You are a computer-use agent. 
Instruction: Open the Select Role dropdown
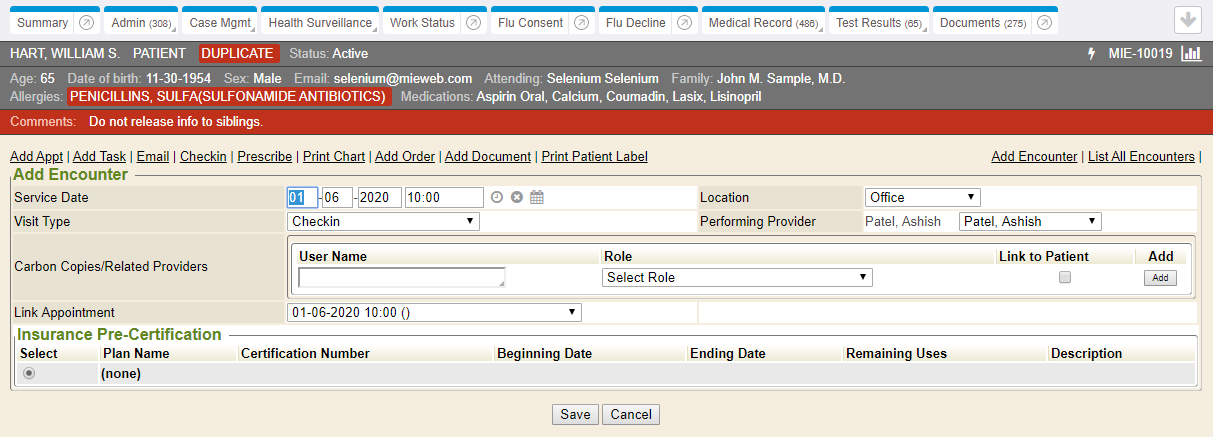[737, 277]
